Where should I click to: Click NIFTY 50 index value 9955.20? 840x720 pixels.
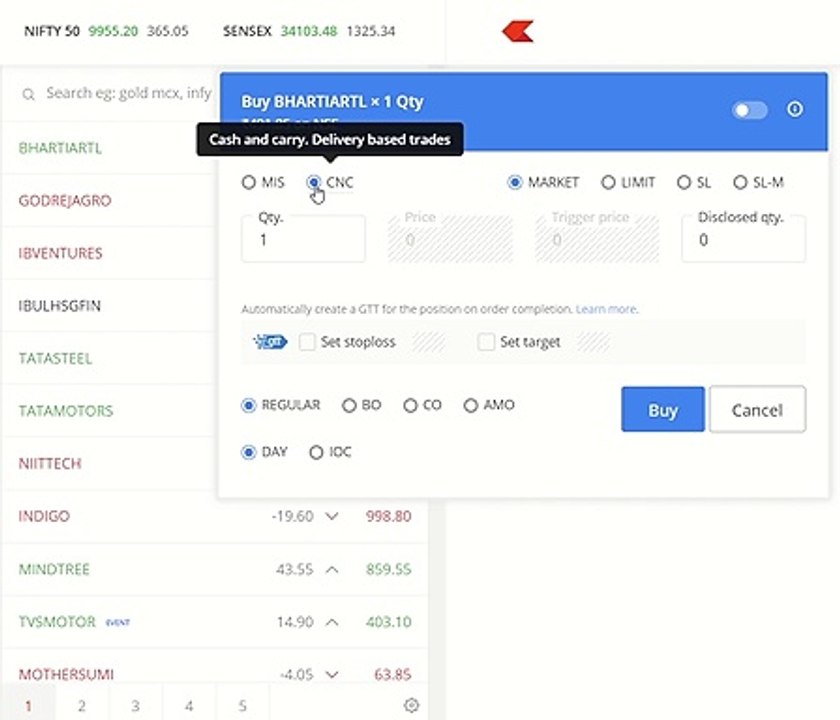point(113,31)
